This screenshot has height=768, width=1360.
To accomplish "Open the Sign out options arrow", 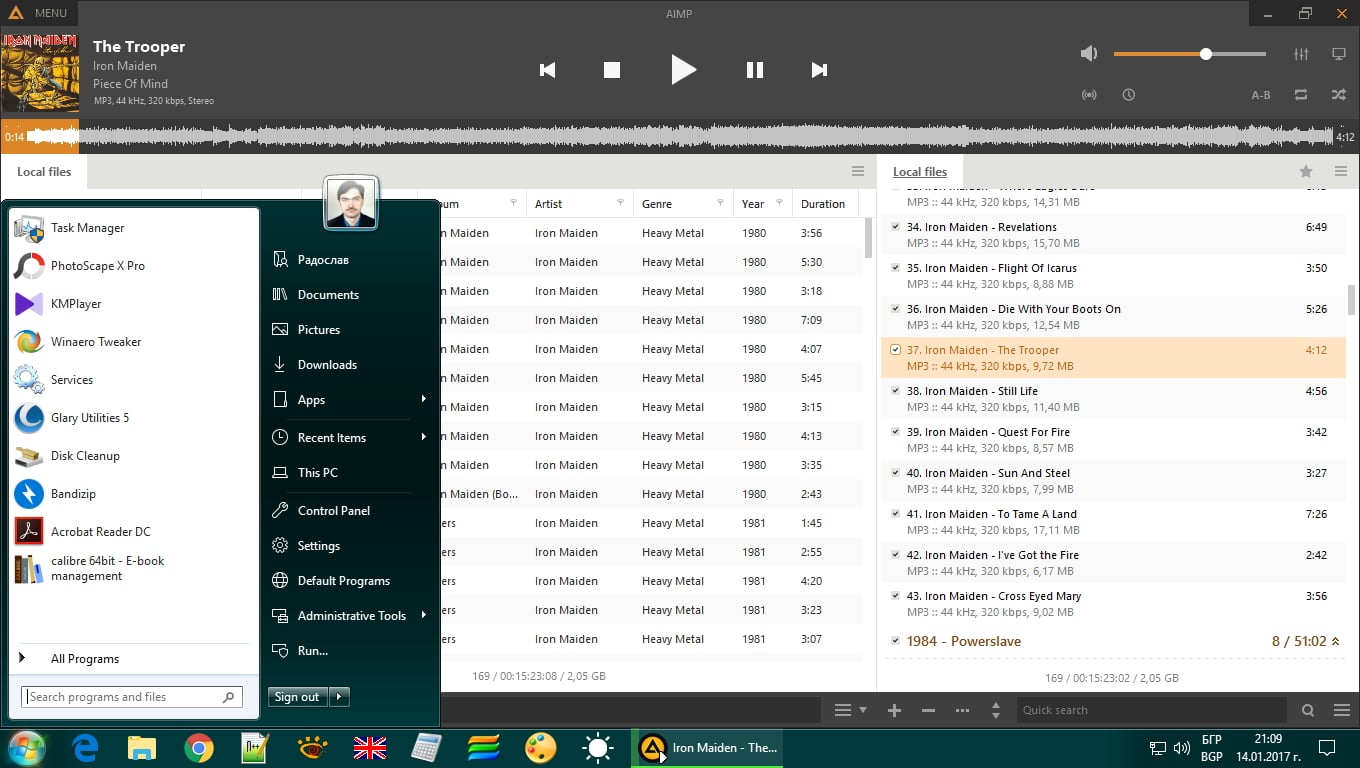I will click(340, 697).
